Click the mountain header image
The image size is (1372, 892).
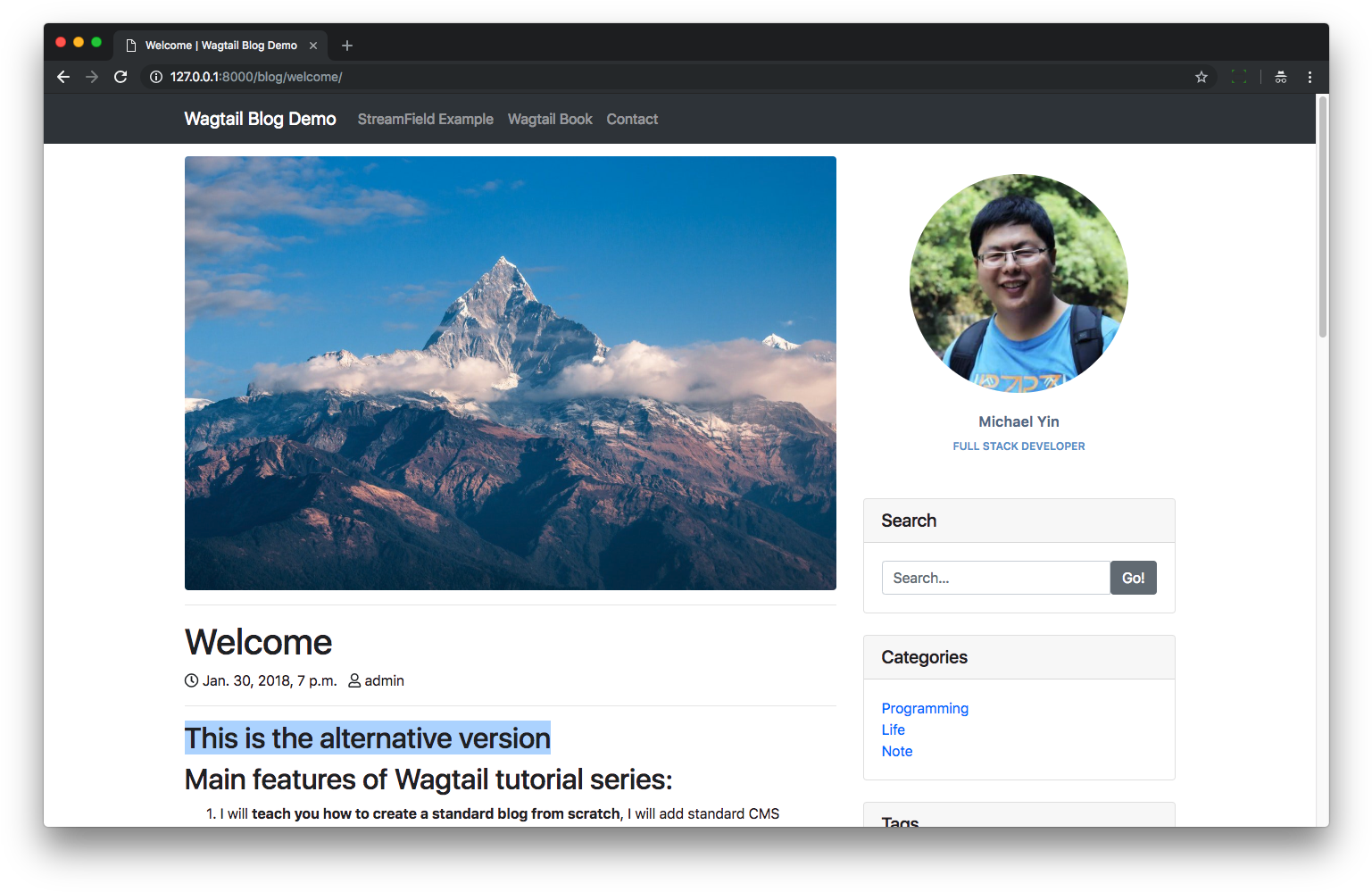coord(510,372)
